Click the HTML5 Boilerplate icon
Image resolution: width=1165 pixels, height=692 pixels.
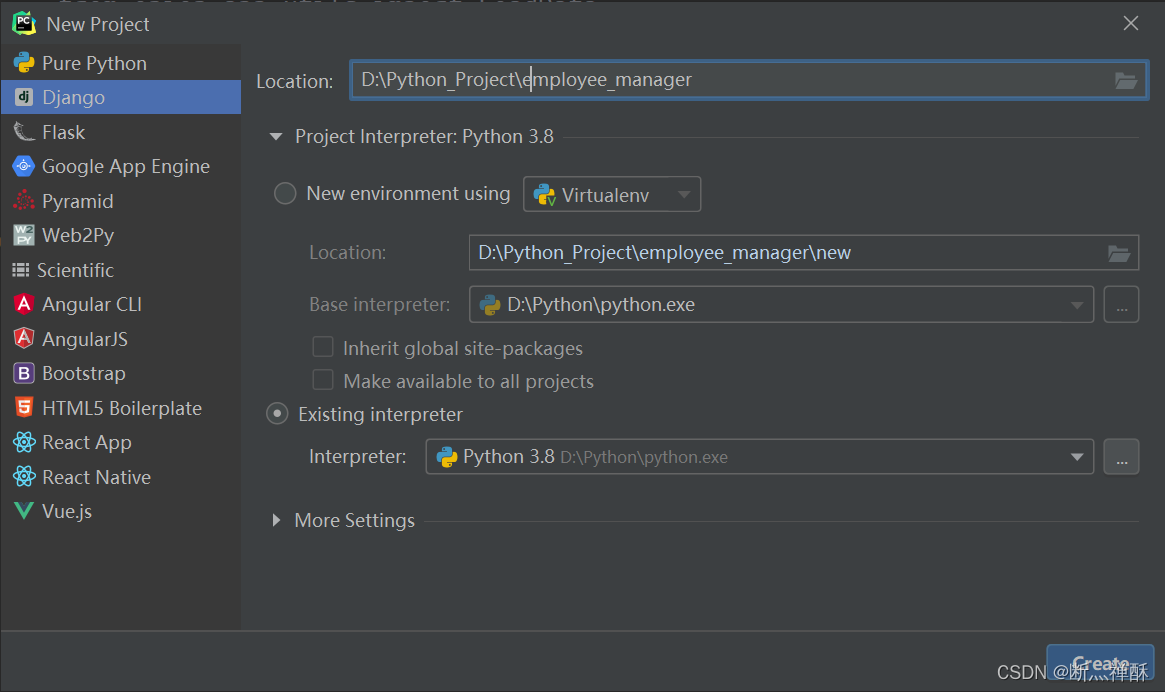(x=24, y=408)
